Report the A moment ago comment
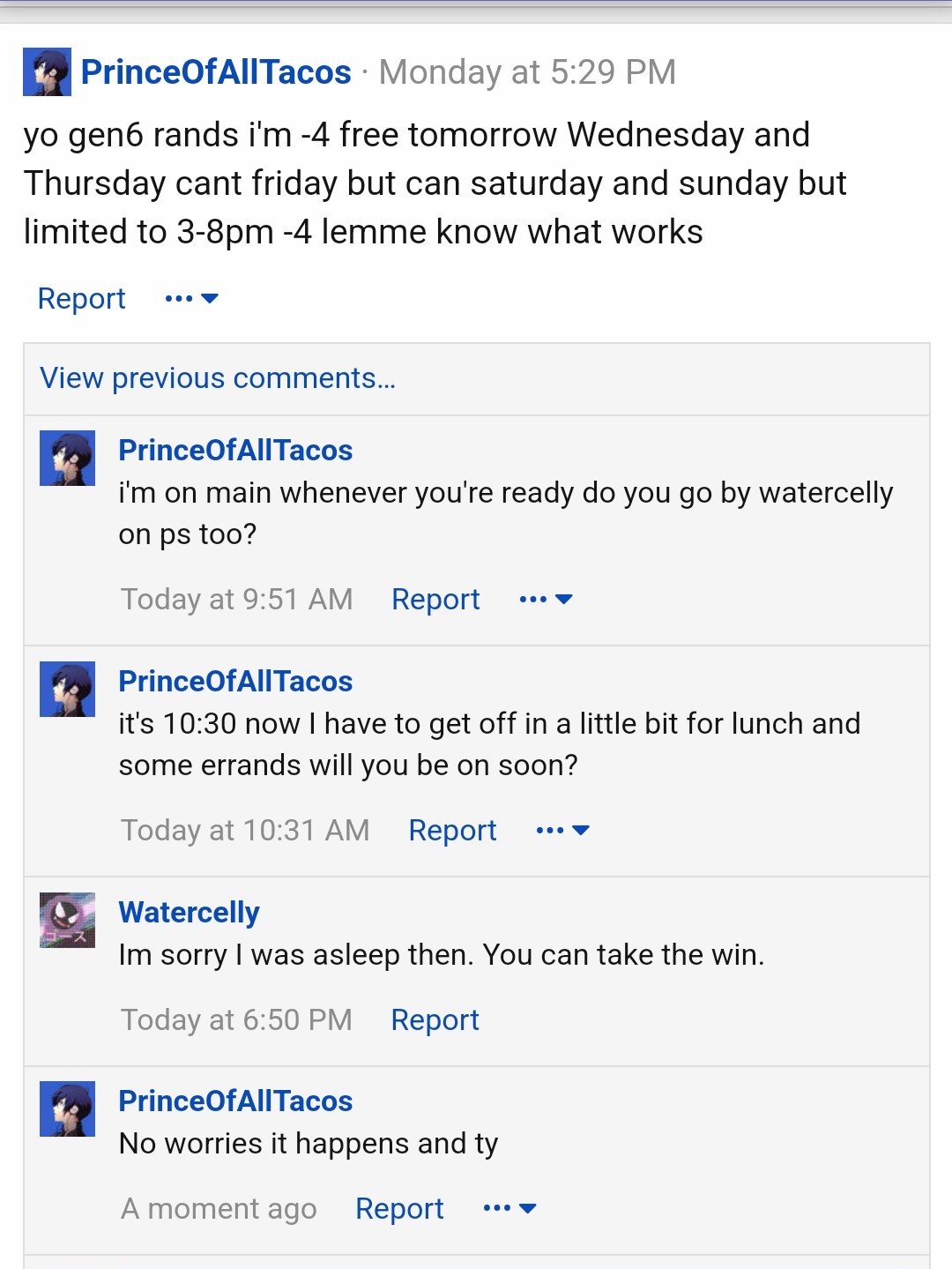 (x=399, y=1209)
